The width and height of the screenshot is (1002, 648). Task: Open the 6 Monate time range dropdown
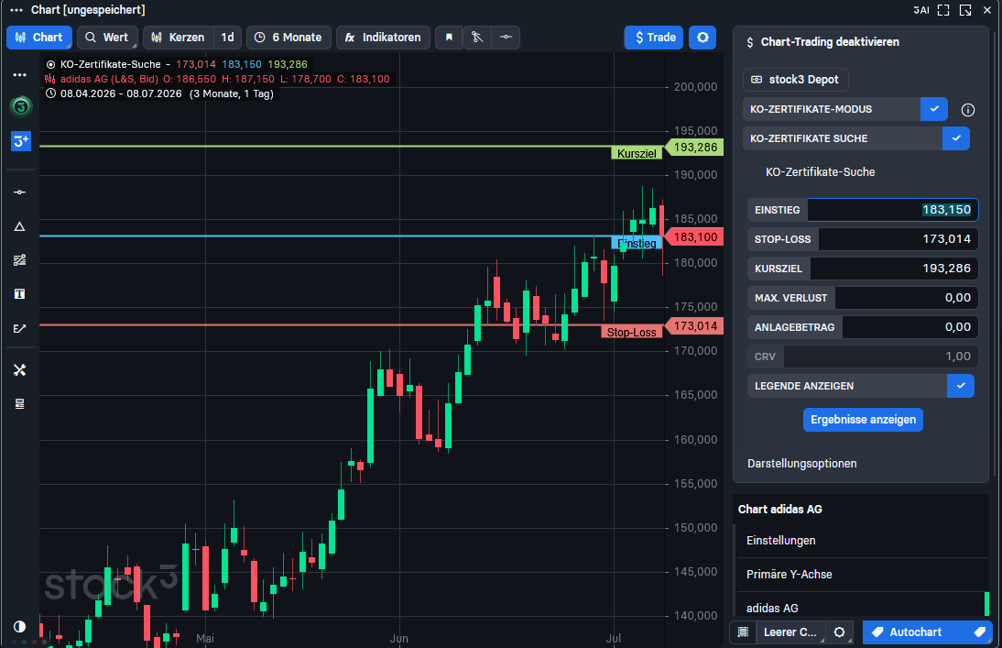288,37
